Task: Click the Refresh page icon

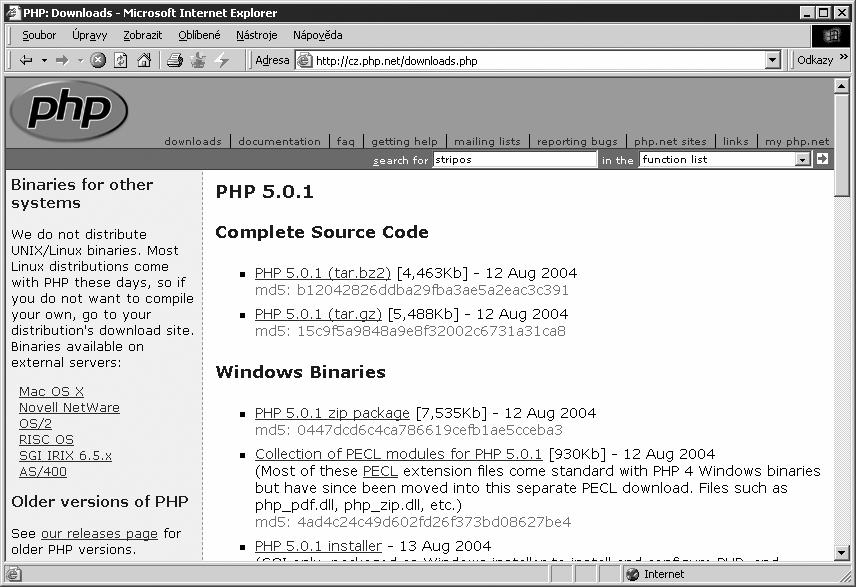Action: coord(121,60)
